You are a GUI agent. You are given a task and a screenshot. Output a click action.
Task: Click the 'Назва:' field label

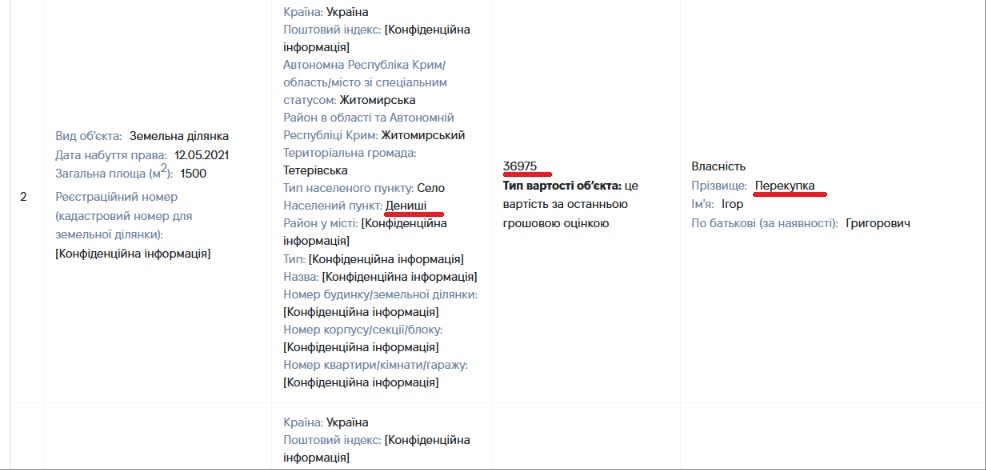pos(301,276)
